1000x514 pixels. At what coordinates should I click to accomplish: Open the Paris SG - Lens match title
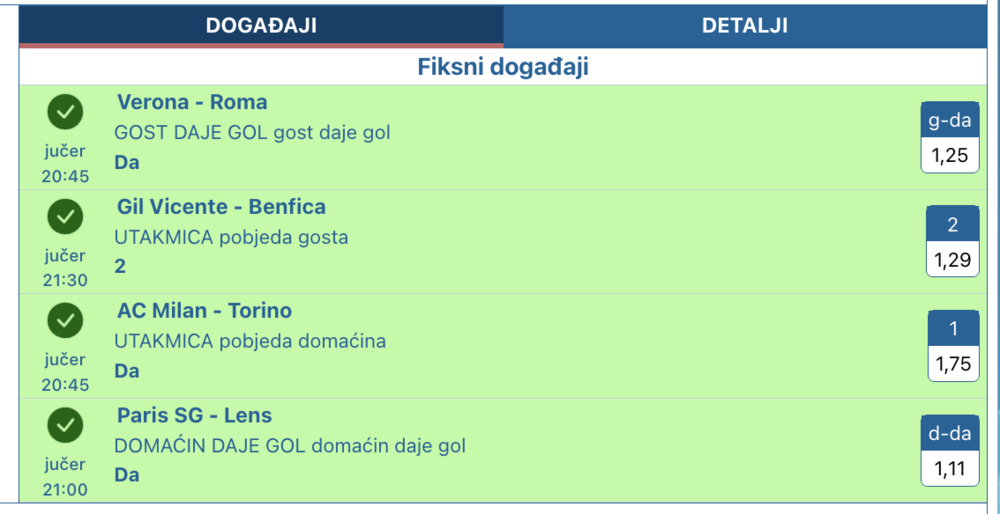click(x=195, y=415)
